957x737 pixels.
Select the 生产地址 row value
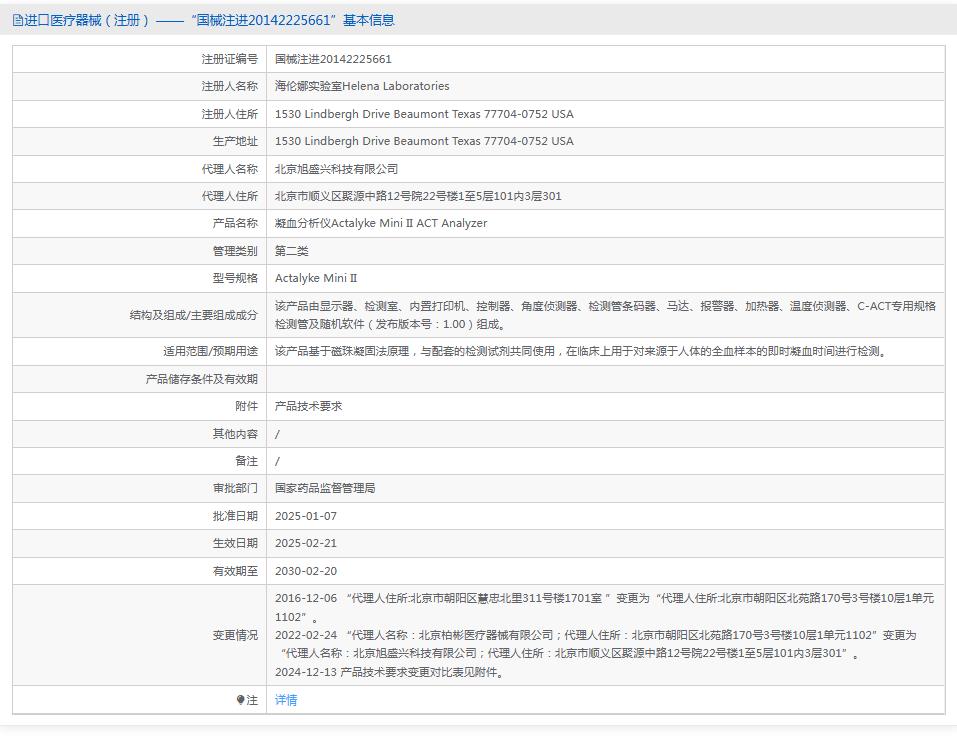pos(424,141)
